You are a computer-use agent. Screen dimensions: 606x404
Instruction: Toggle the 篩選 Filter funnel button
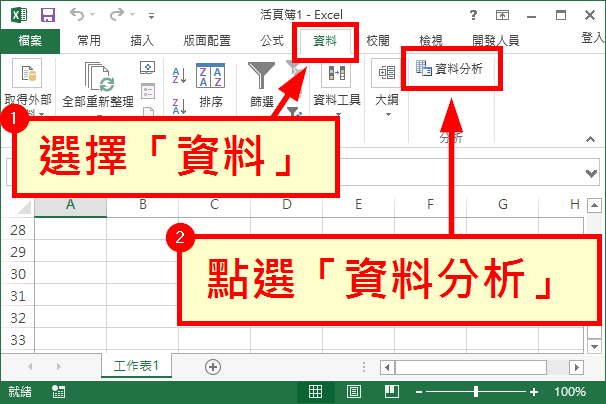(x=262, y=76)
